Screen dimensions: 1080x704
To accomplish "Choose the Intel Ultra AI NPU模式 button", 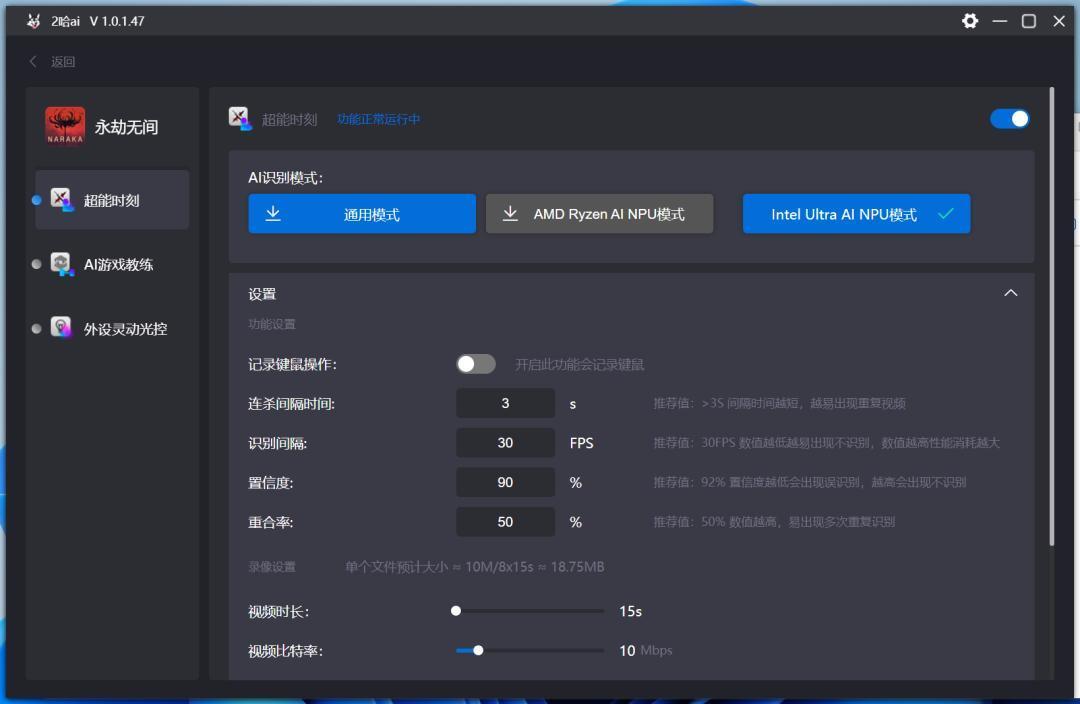I will click(856, 214).
